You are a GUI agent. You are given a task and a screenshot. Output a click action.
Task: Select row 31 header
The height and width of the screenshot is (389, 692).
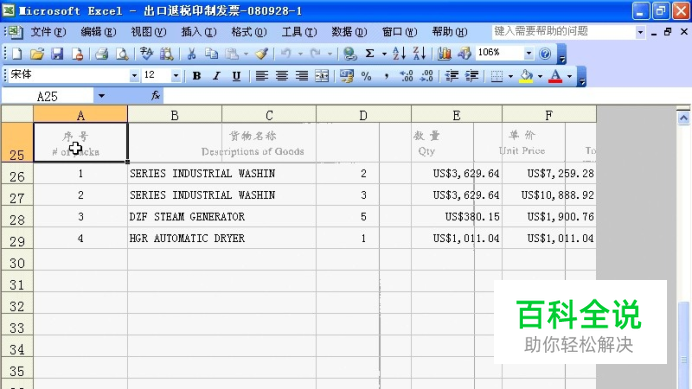(x=17, y=282)
